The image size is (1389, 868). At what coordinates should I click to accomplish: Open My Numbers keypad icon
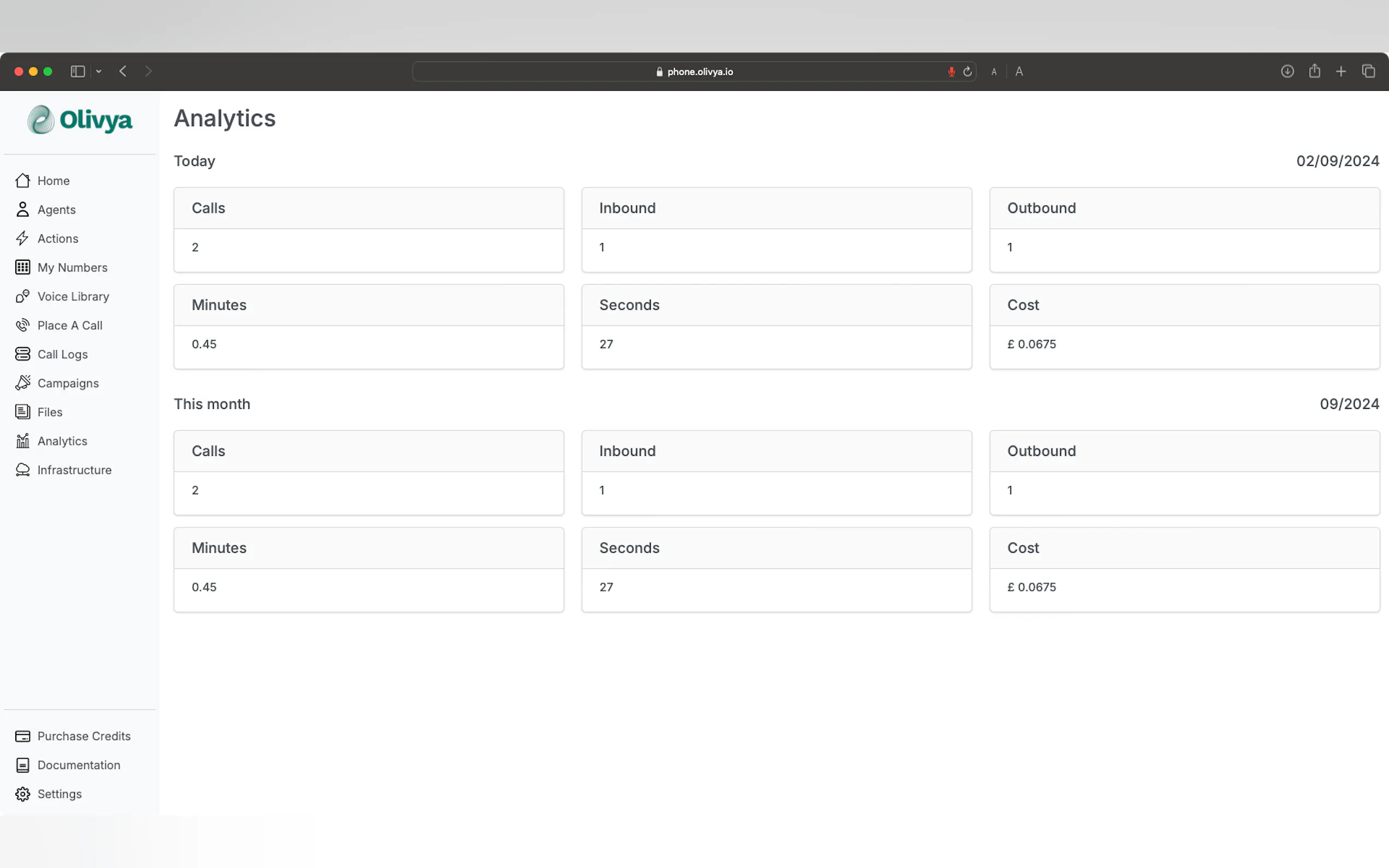22,267
